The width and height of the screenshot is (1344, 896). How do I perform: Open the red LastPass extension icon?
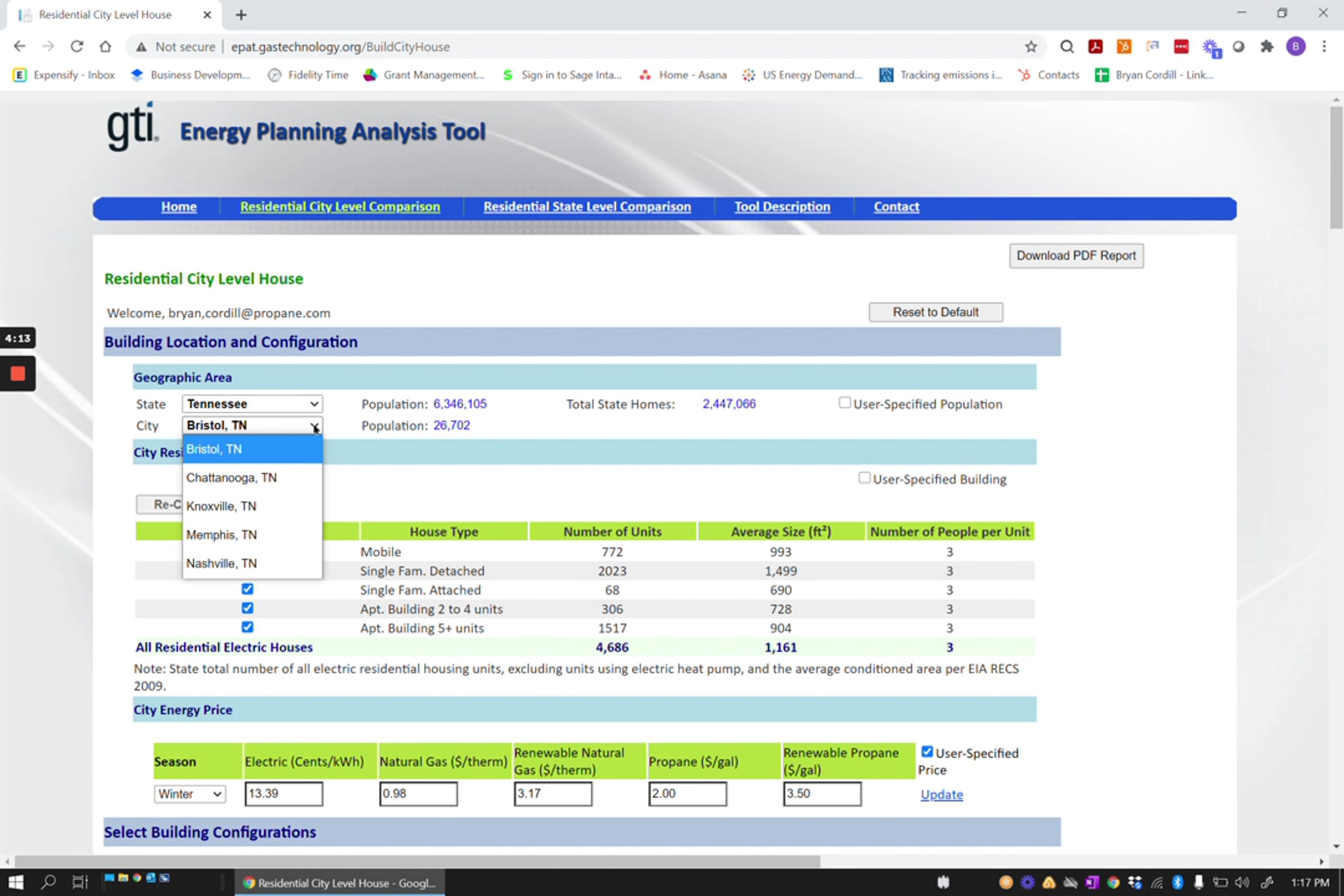[x=1180, y=46]
